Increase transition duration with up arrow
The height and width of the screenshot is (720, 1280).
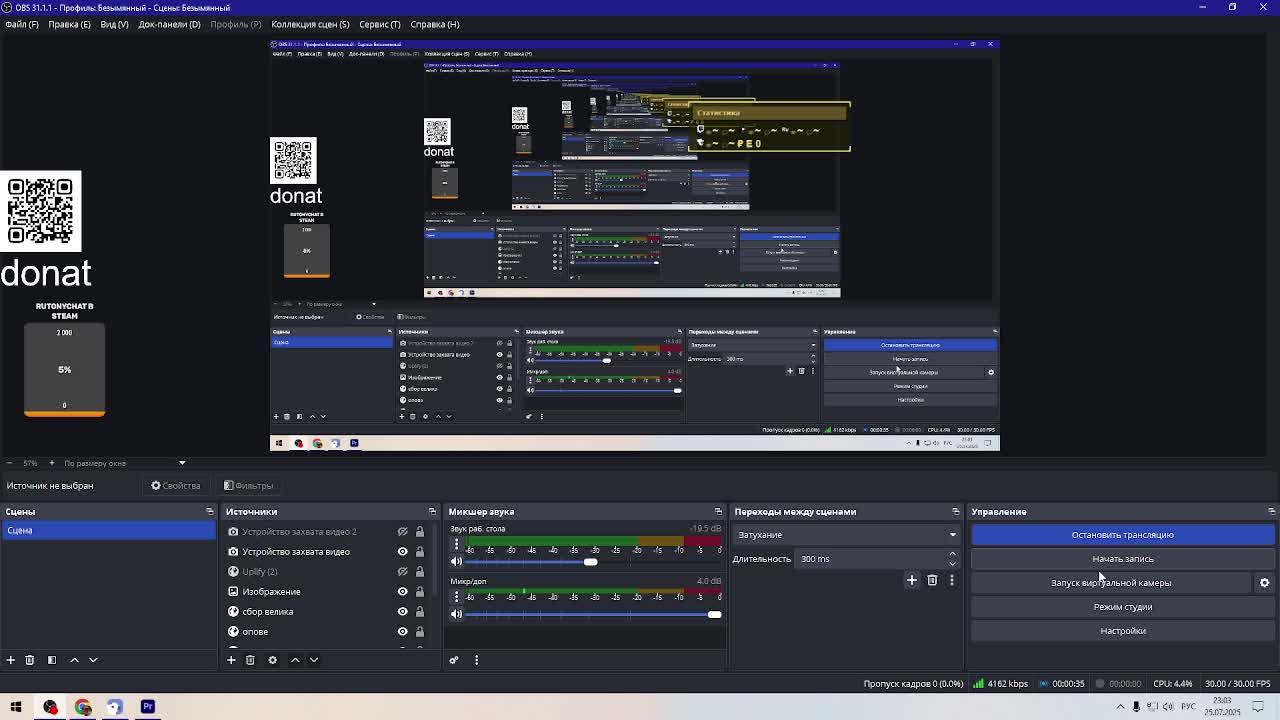952,554
